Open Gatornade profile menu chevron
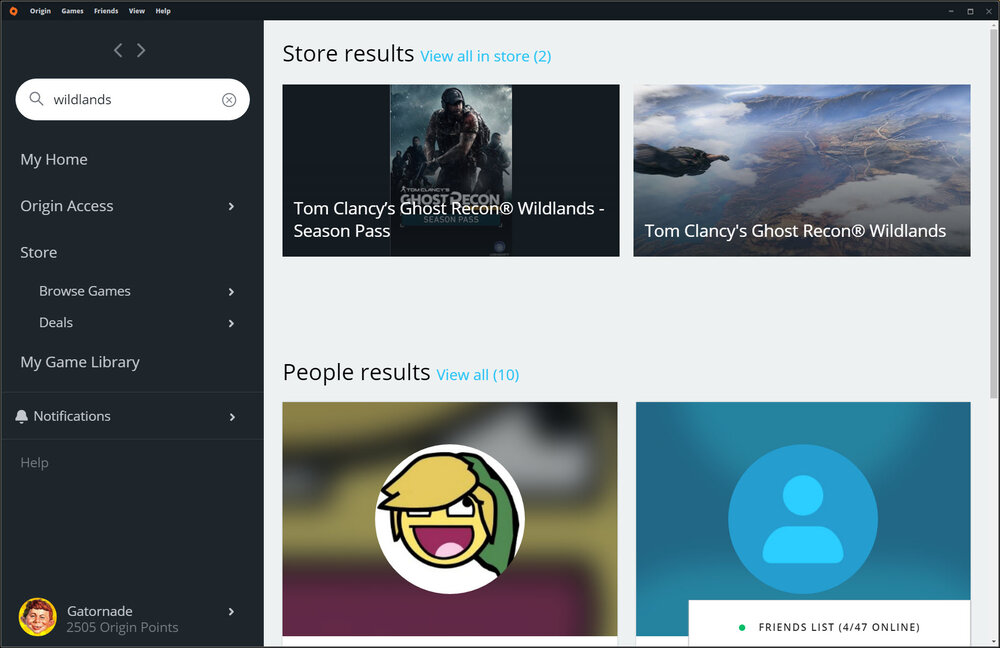The height and width of the screenshot is (648, 1000). point(231,612)
